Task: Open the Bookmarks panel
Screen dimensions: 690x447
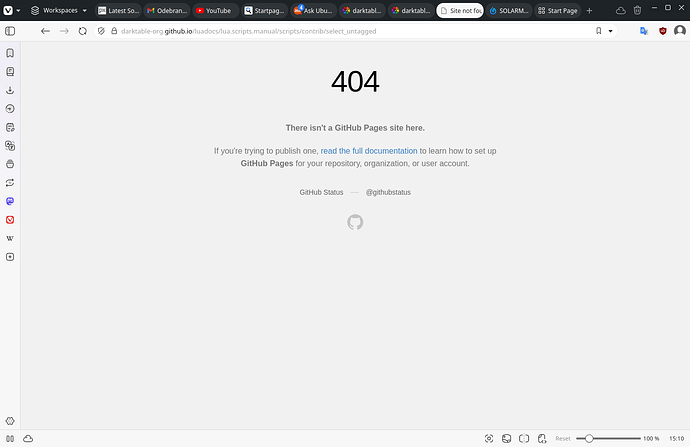Action: pyautogui.click(x=10, y=53)
